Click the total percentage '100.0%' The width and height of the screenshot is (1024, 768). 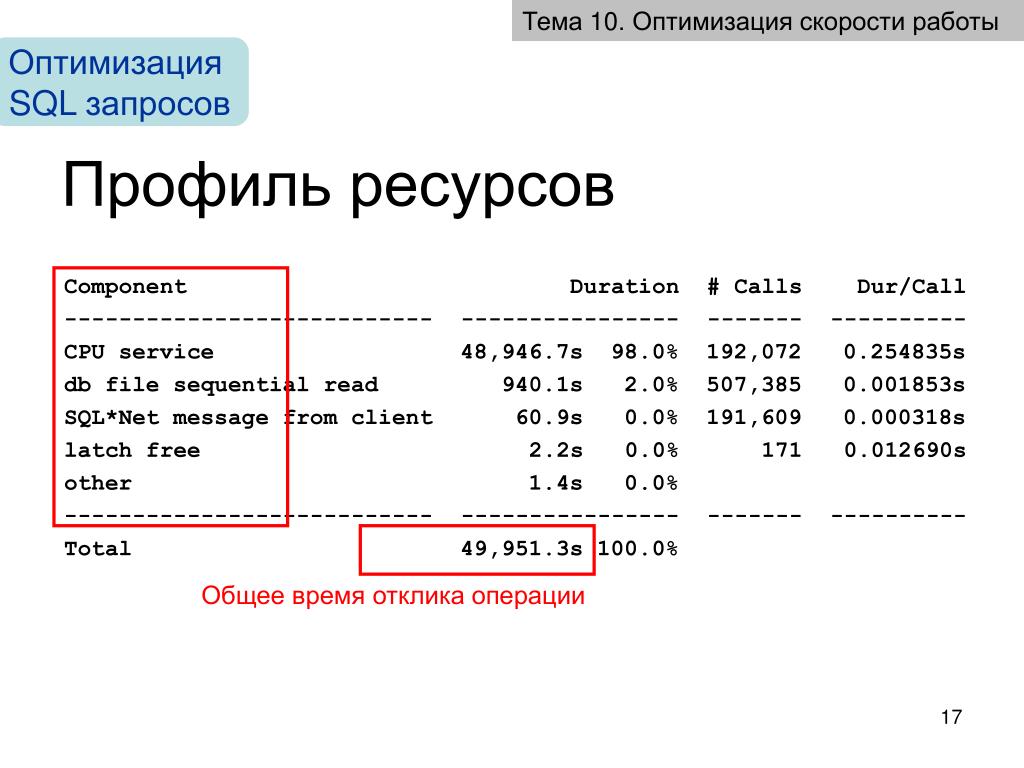(638, 548)
